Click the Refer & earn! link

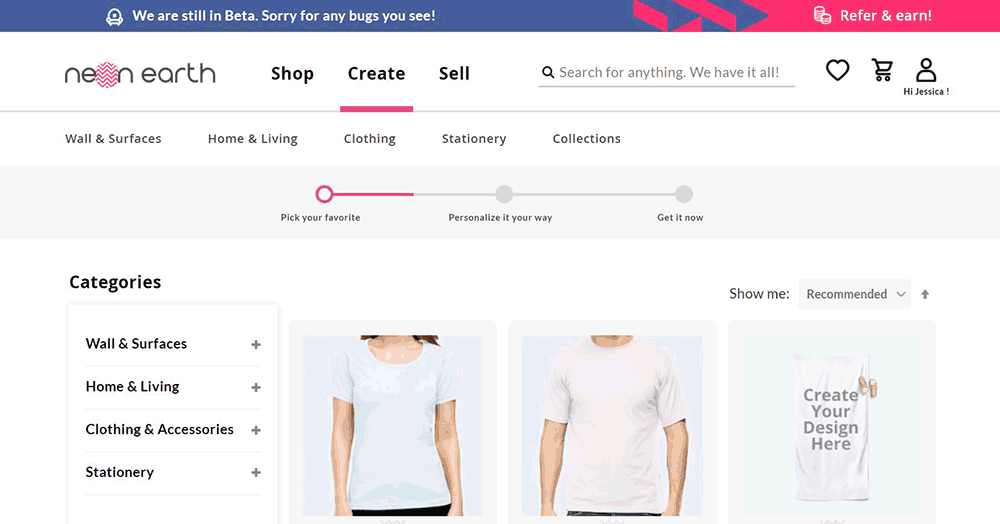pyautogui.click(x=885, y=15)
